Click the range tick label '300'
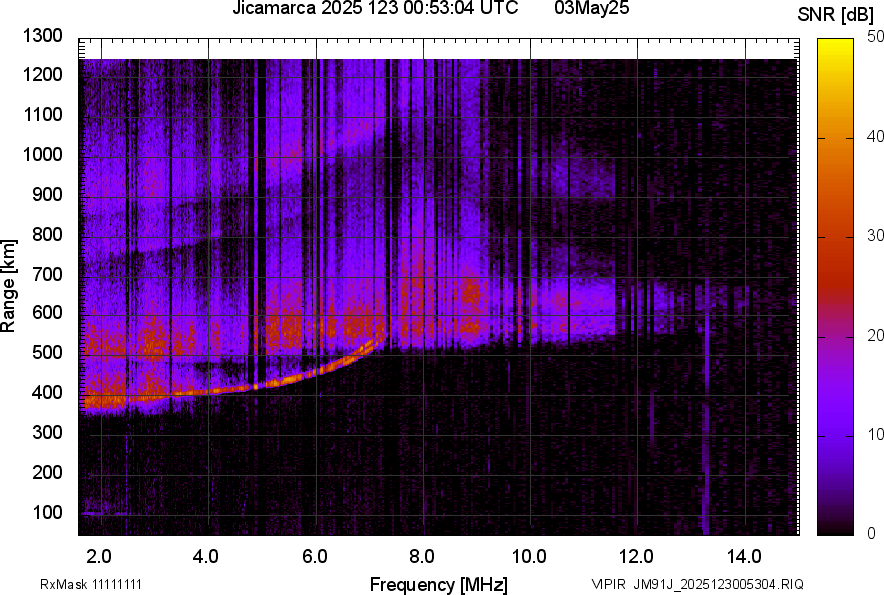 click(47, 433)
